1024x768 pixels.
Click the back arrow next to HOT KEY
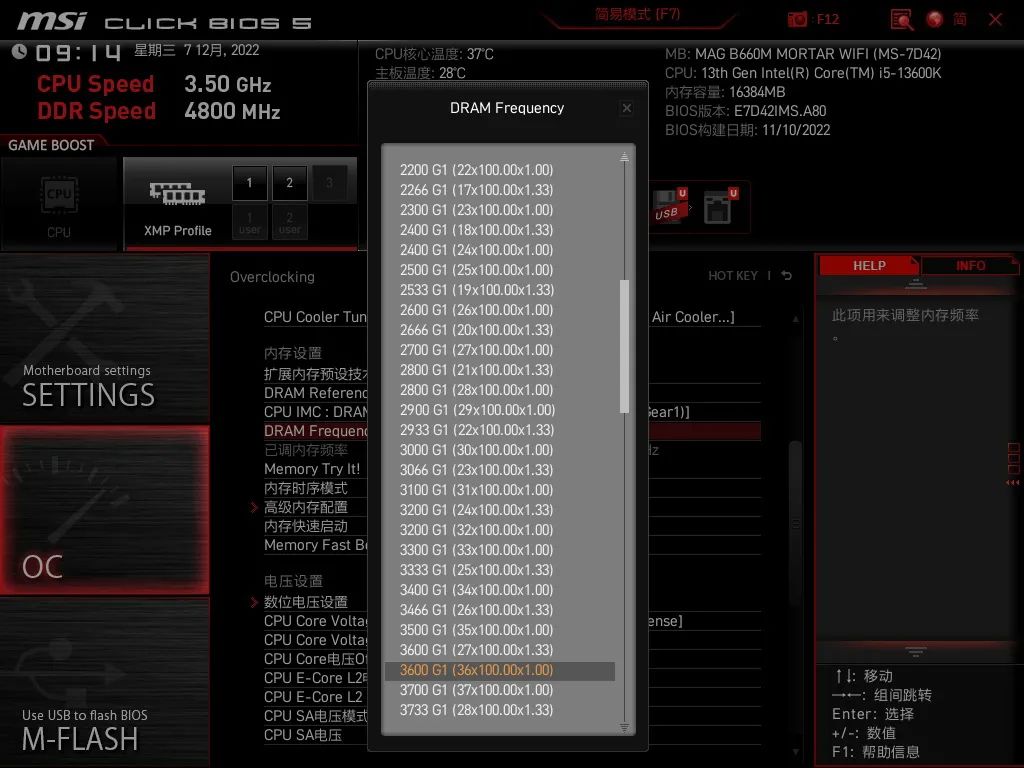787,276
